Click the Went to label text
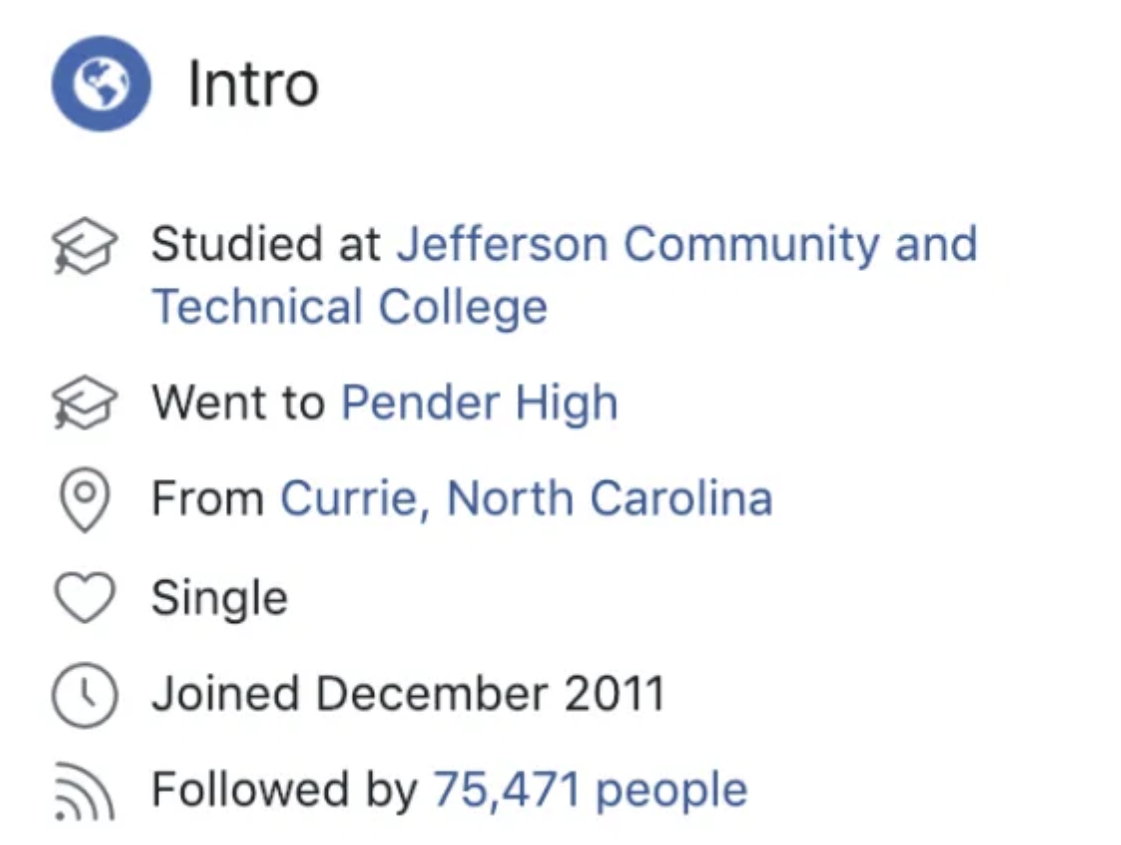This screenshot has height=845, width=1121. coord(238,402)
